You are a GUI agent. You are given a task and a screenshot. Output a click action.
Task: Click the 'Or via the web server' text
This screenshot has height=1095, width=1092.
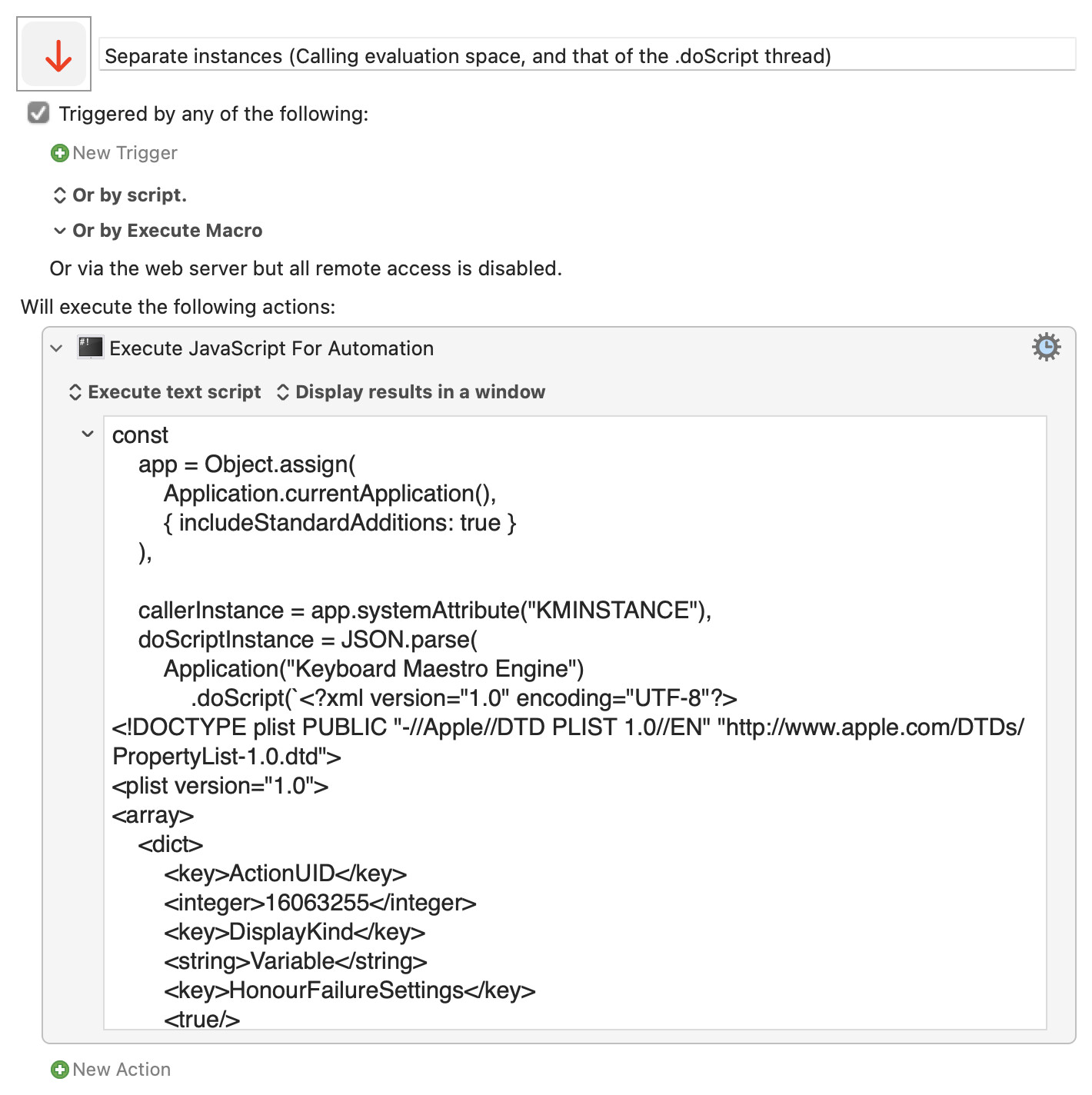click(305, 268)
